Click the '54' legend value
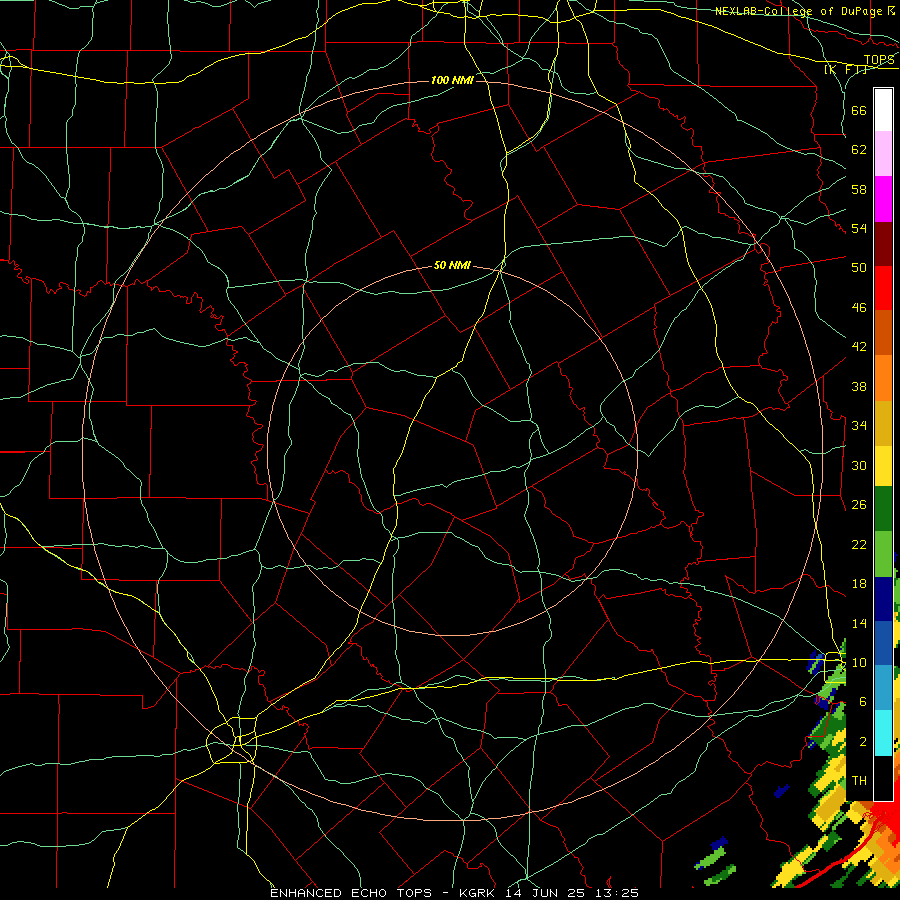Image resolution: width=900 pixels, height=900 pixels. (859, 229)
